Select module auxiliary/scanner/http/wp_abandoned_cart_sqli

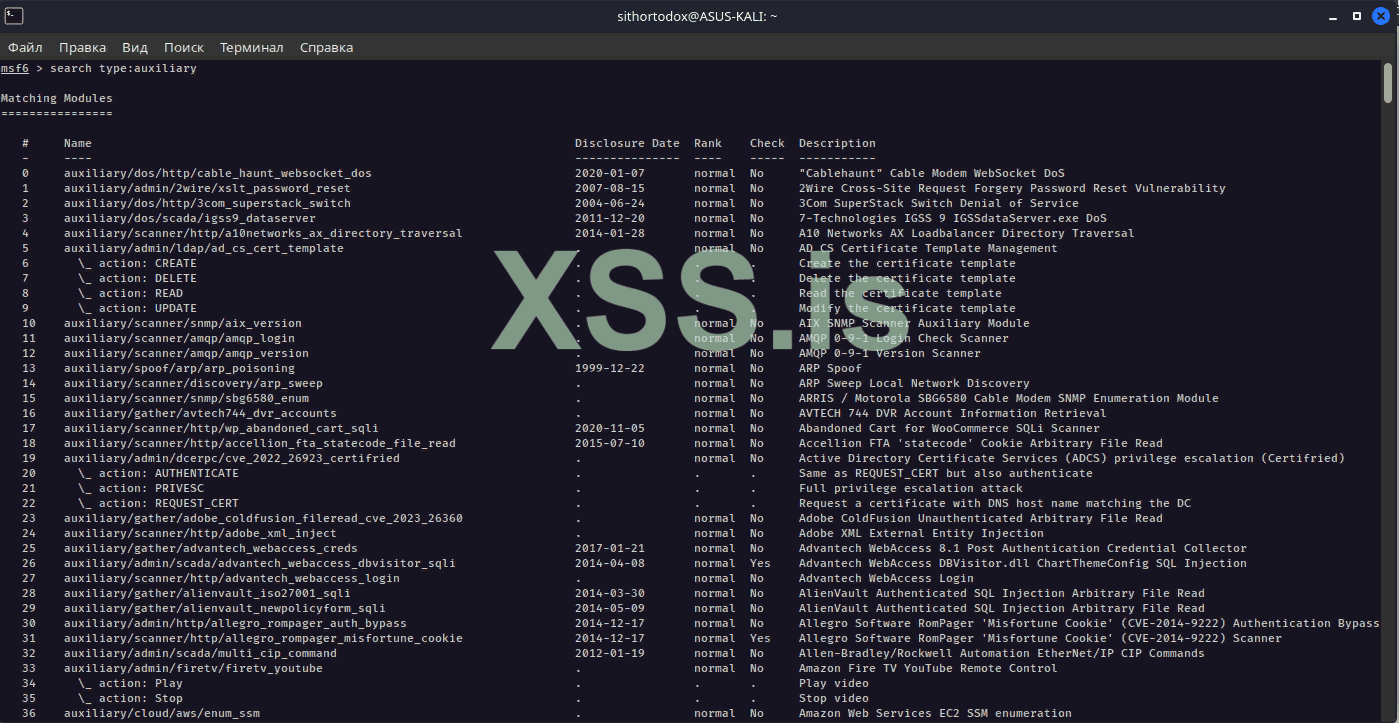tap(221, 428)
